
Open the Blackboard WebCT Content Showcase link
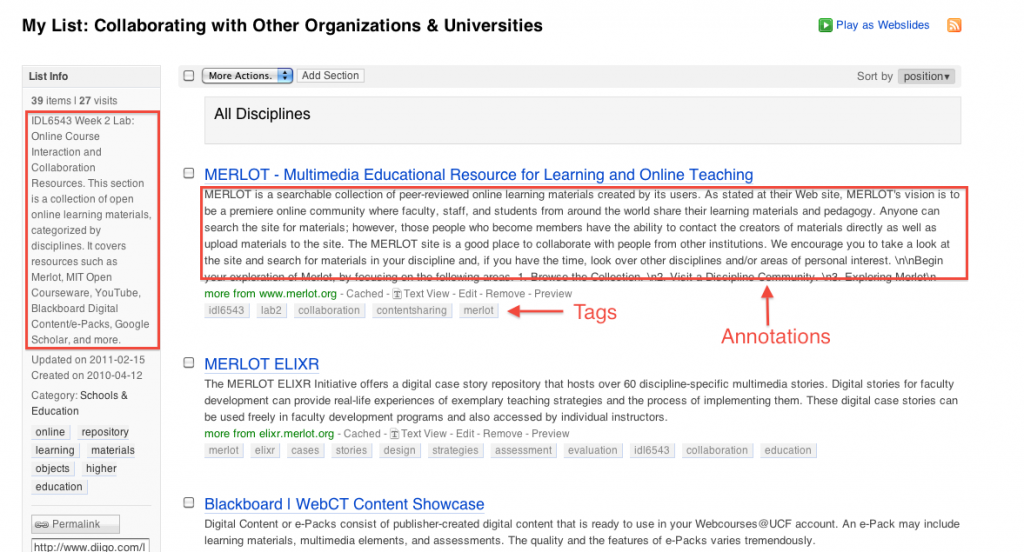(x=344, y=504)
